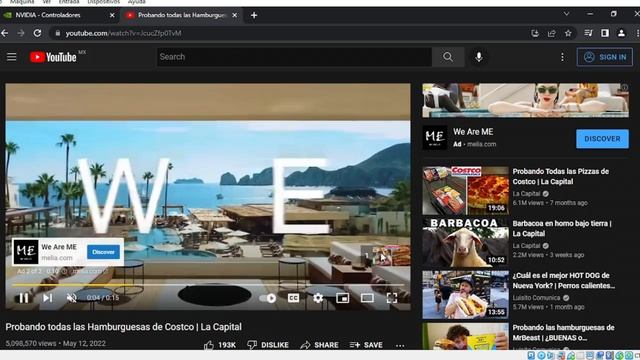Open player settings gear

(x=318, y=298)
